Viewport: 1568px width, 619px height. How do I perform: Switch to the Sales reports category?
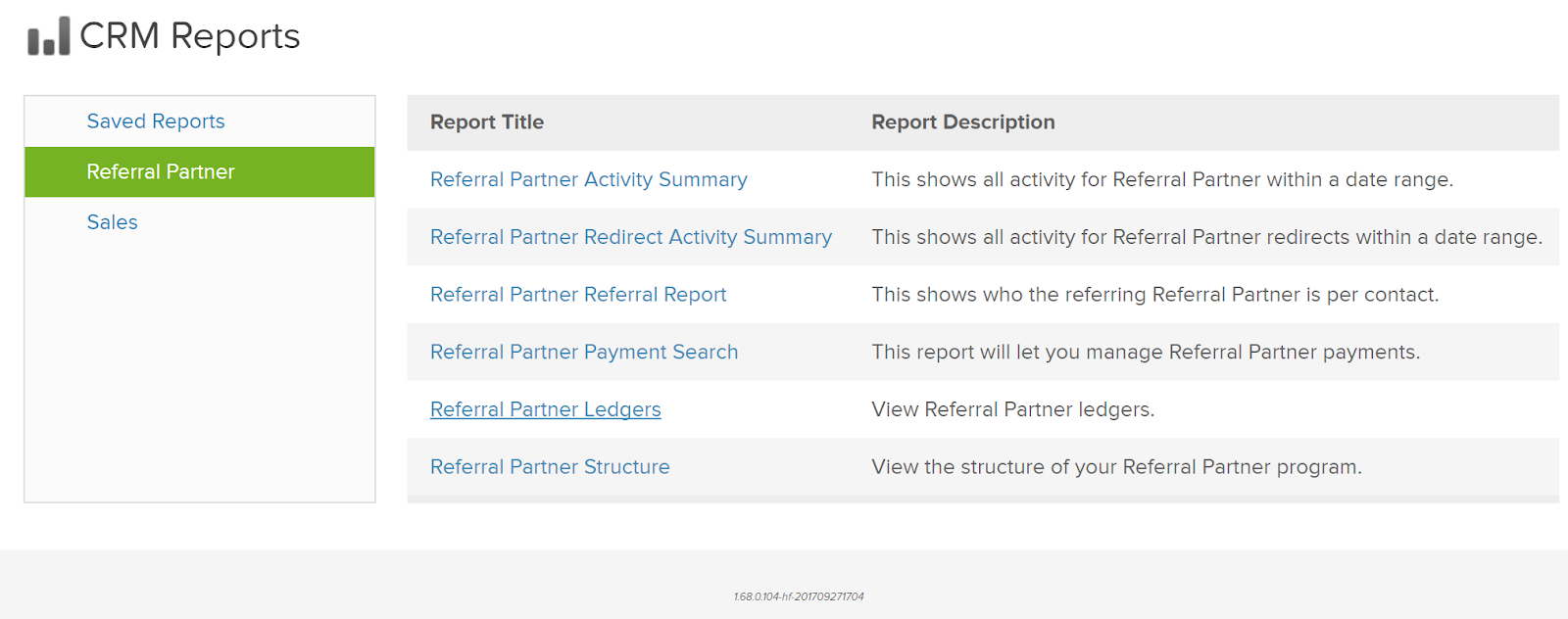click(x=112, y=222)
